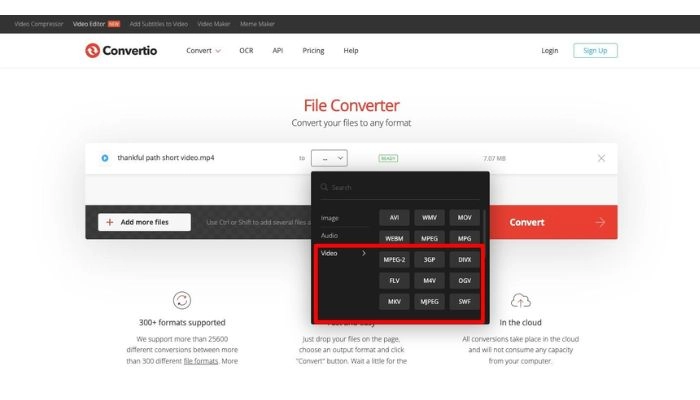Expand the Video category in format list
Screen dimensions: 700x400
[x=341, y=254]
